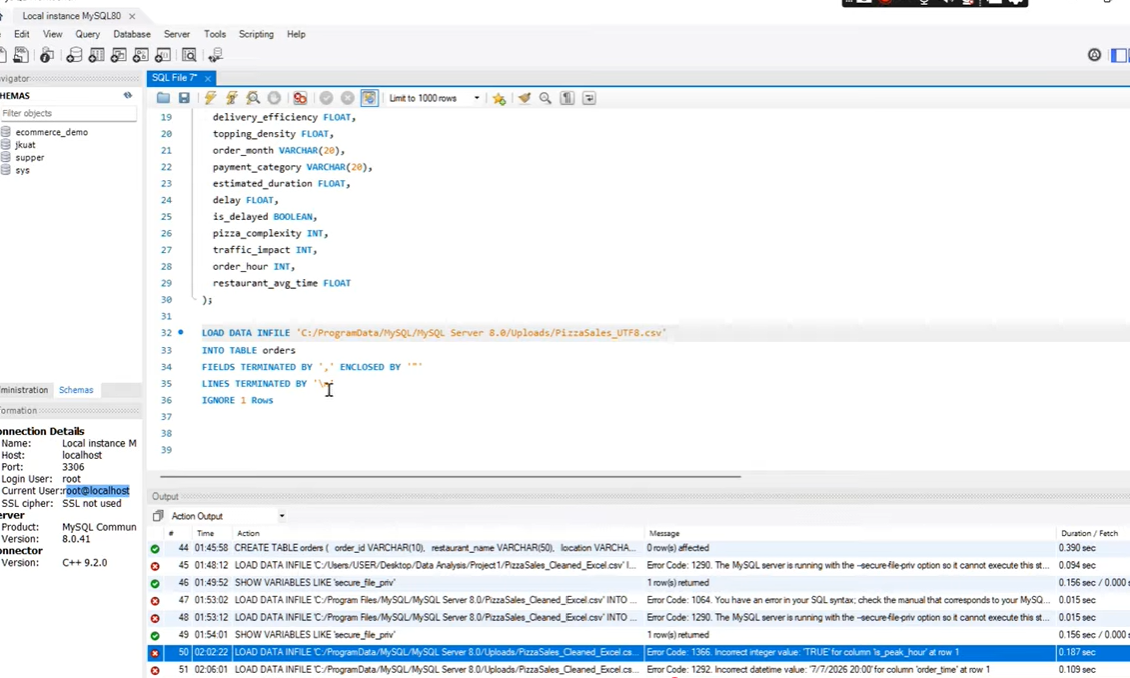This screenshot has height=678, width=1130.
Task: Click success icon on output row 44
Action: (x=155, y=548)
